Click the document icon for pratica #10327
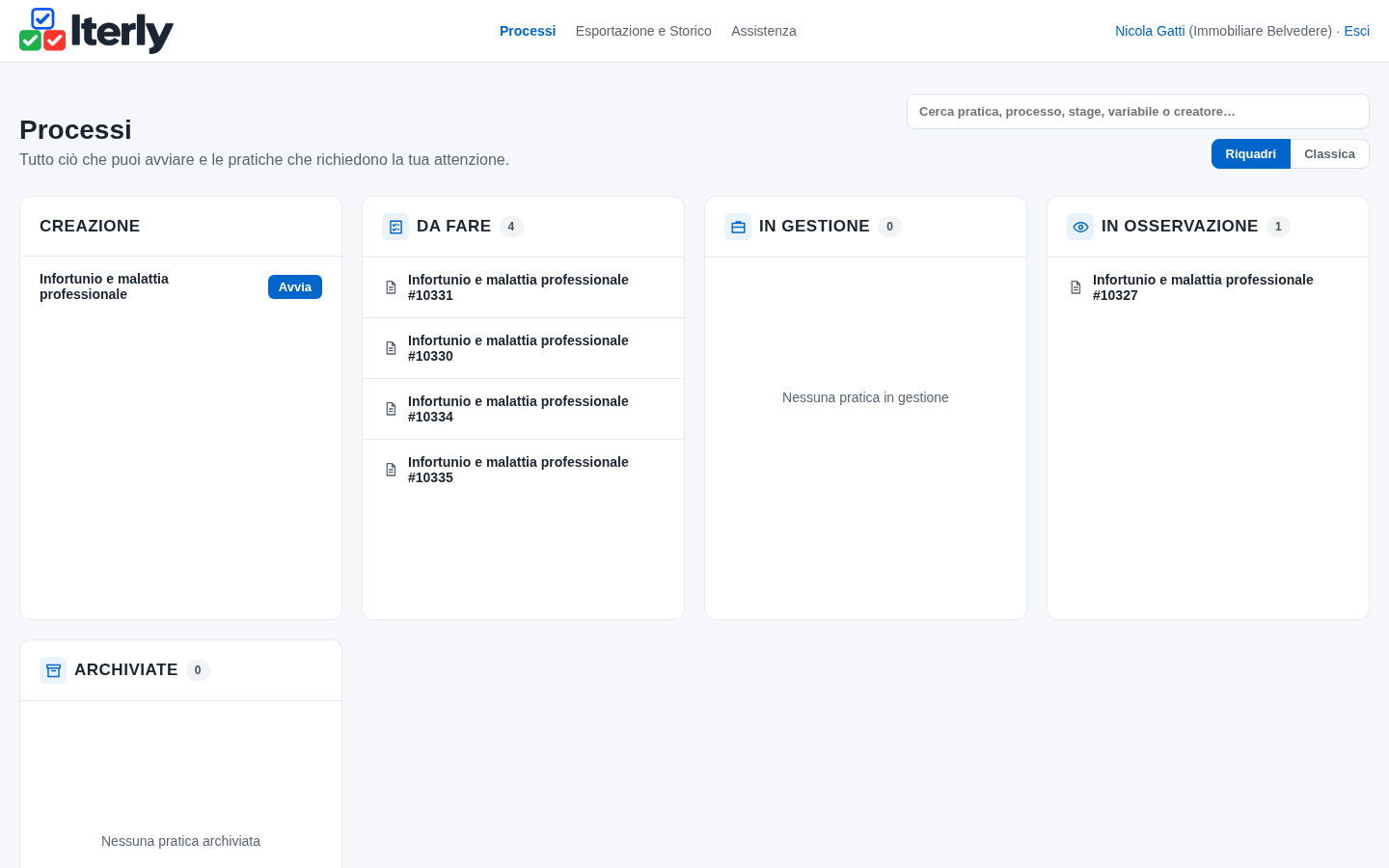This screenshot has height=868, width=1389. coord(1076,287)
